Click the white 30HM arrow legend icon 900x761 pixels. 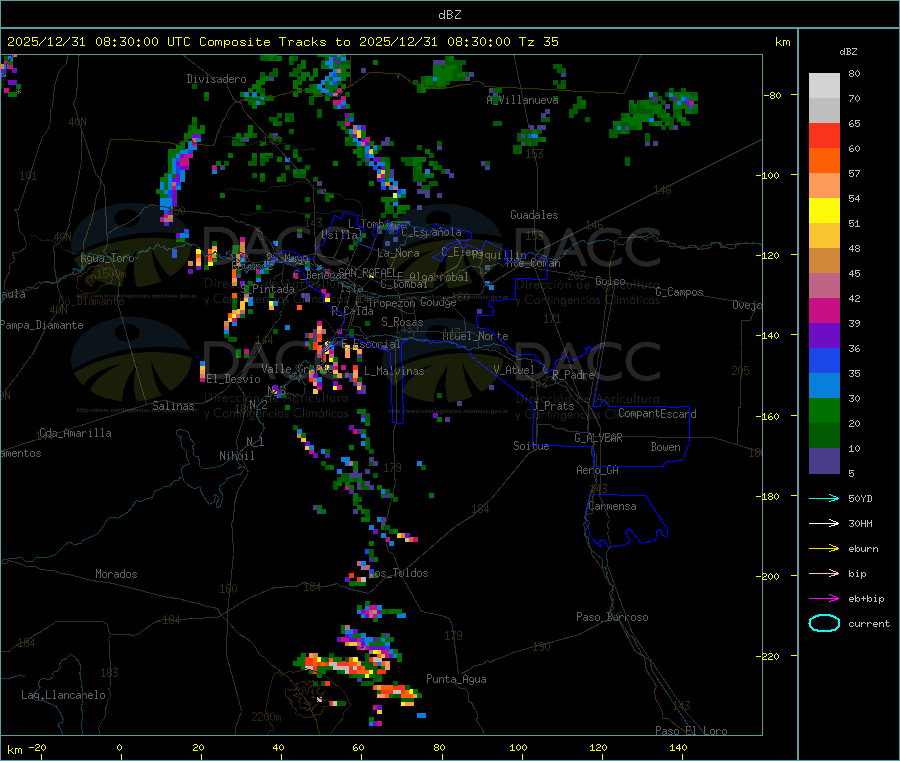point(824,523)
